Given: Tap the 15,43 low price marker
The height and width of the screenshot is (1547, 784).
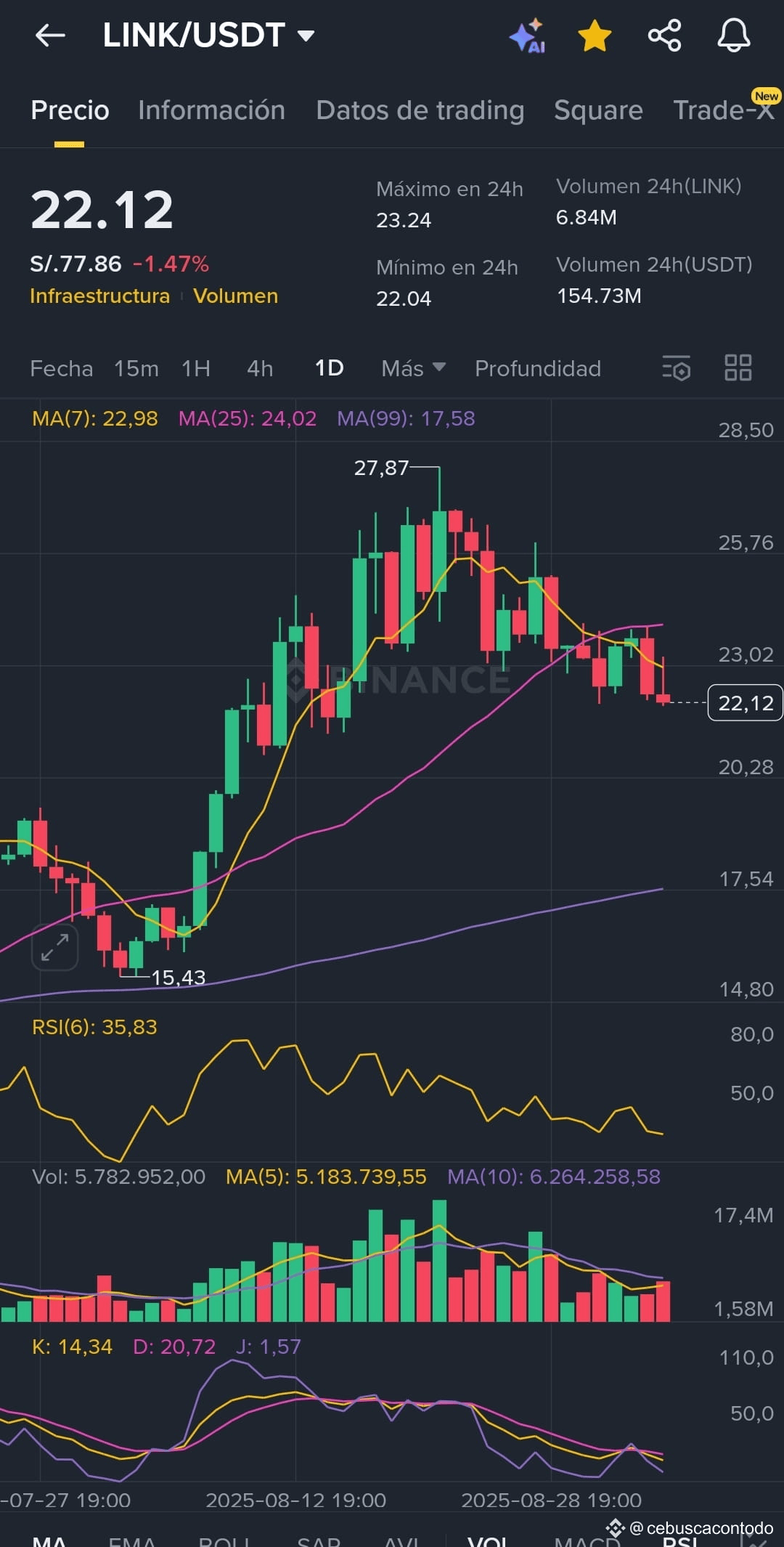Looking at the screenshot, I should pos(179,978).
